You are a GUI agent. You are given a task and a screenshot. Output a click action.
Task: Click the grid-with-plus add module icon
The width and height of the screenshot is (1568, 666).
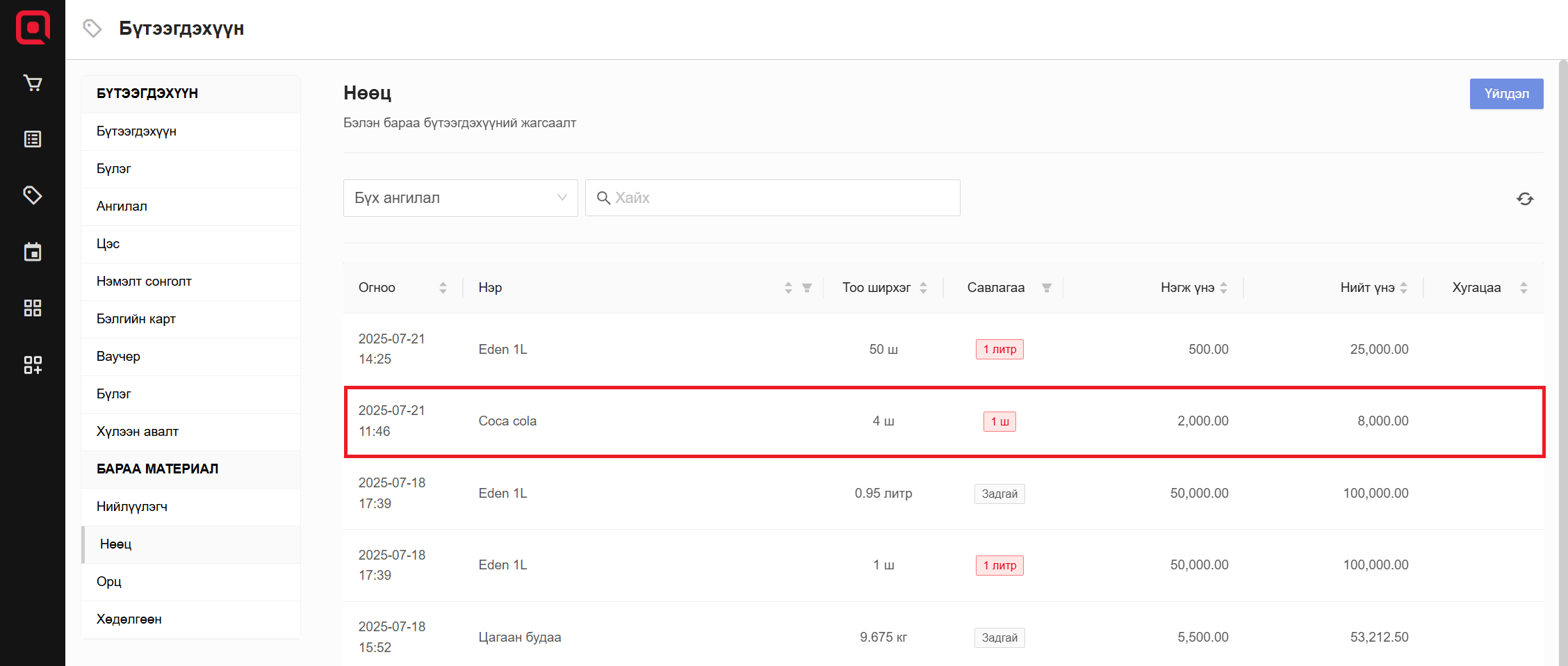(x=33, y=365)
